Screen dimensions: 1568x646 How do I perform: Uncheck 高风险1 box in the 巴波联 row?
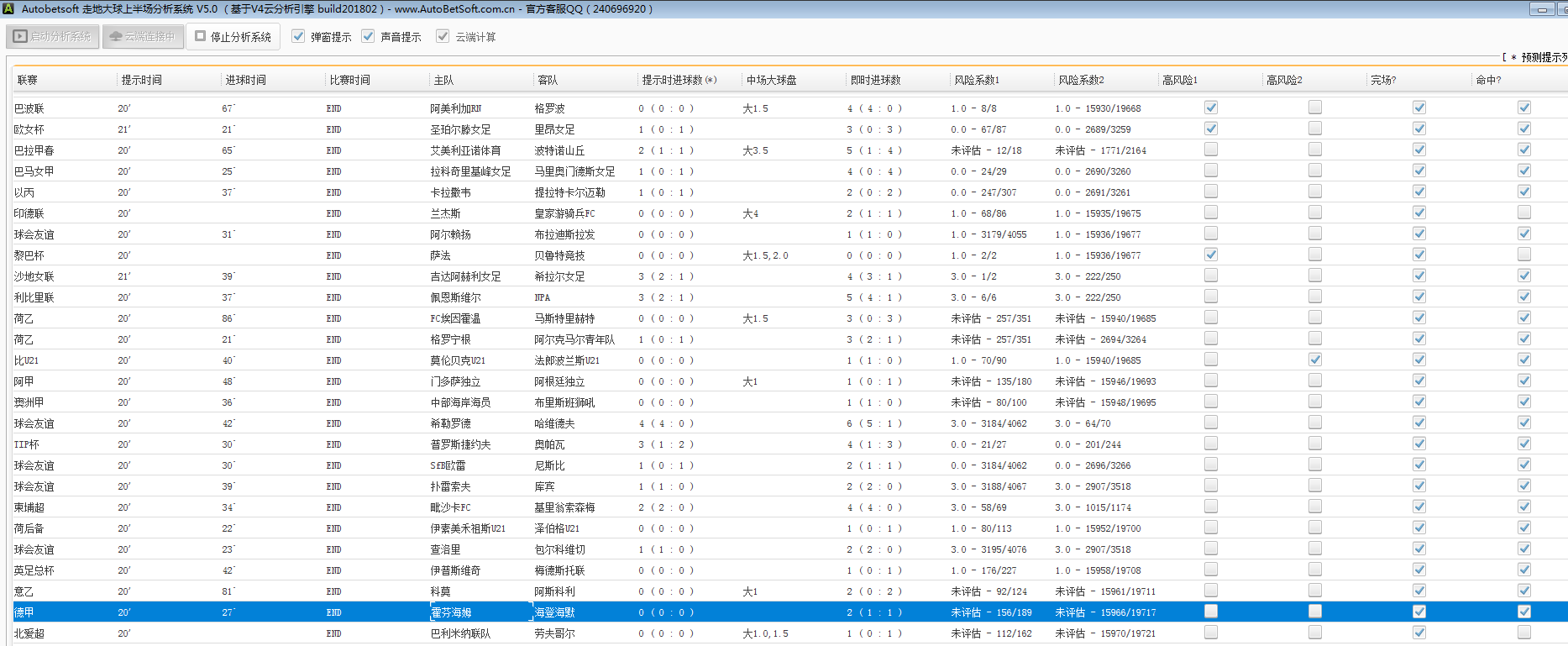[1210, 108]
